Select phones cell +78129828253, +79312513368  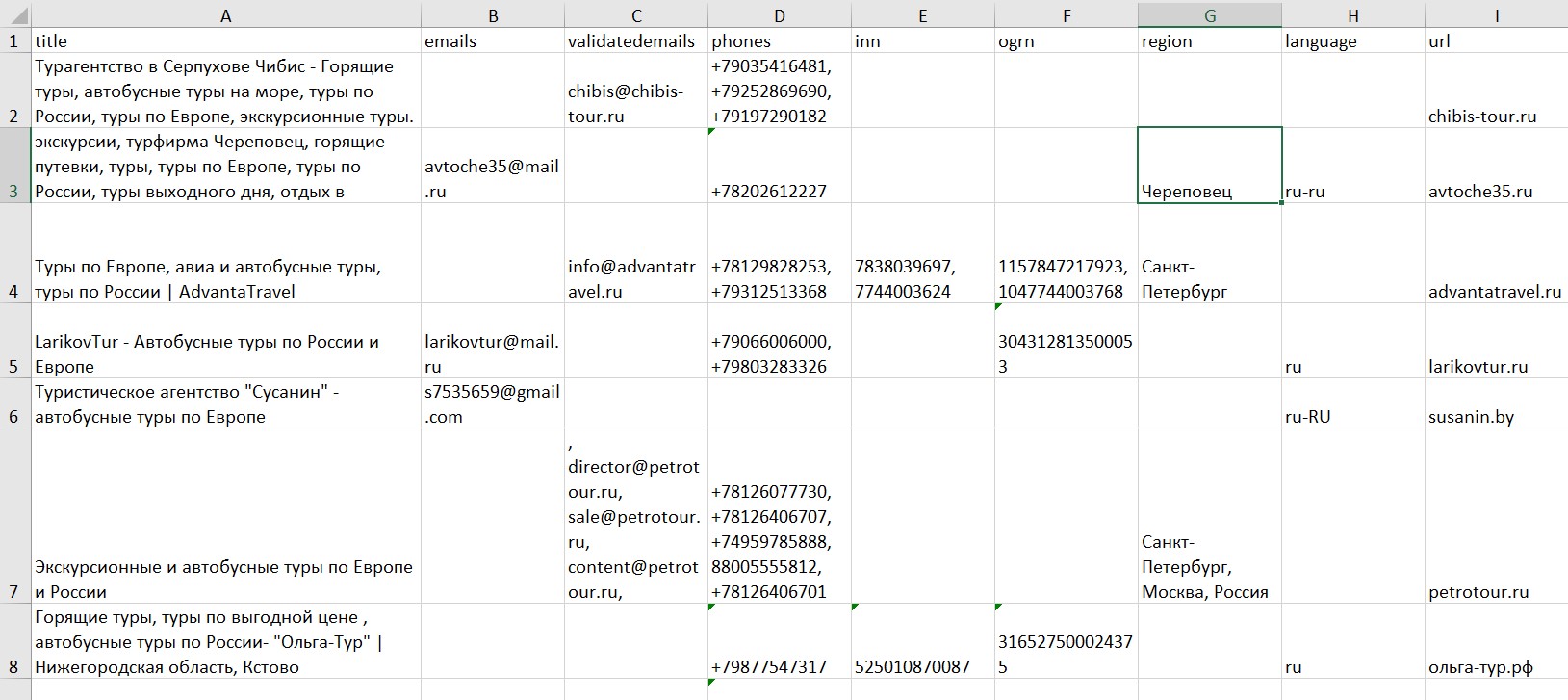click(780, 253)
